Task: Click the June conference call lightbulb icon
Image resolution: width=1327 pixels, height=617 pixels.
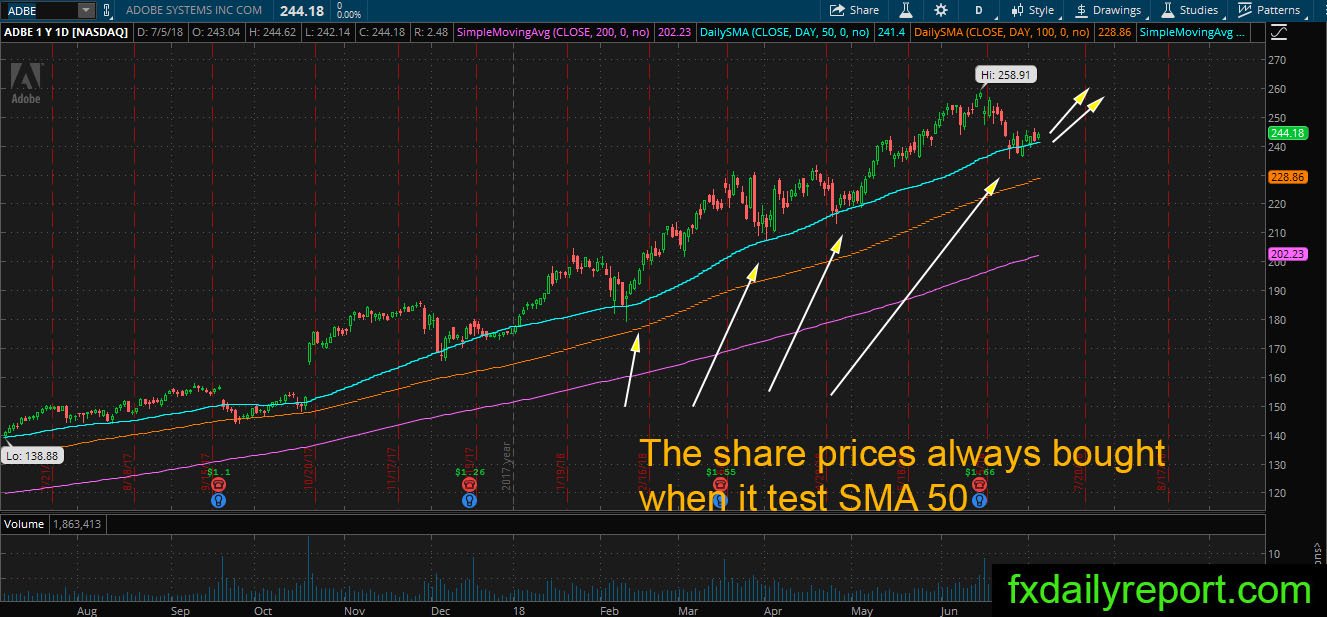Action: tap(980, 500)
